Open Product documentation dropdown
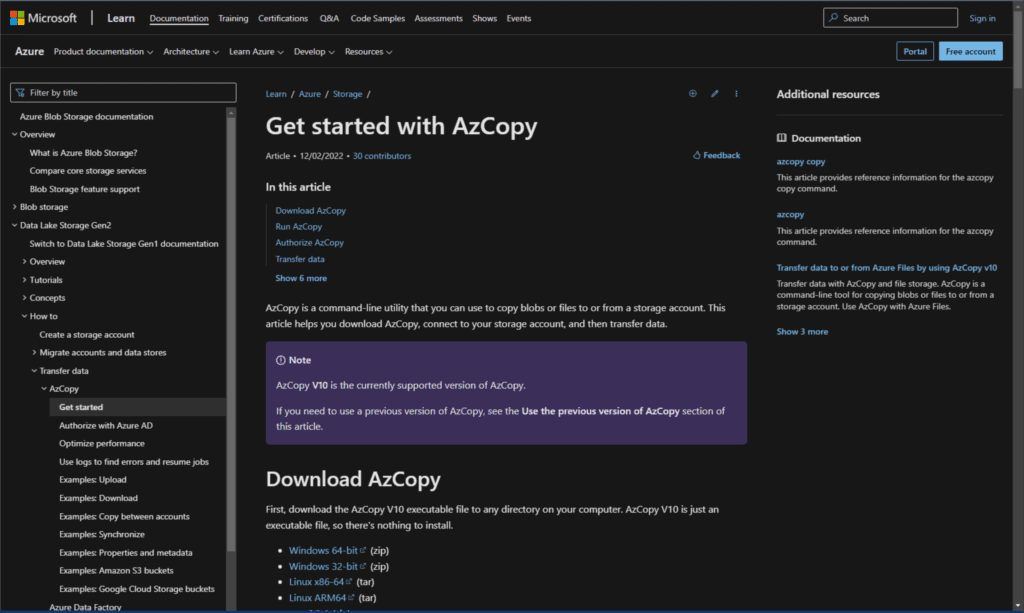The height and width of the screenshot is (613, 1024). 103,52
